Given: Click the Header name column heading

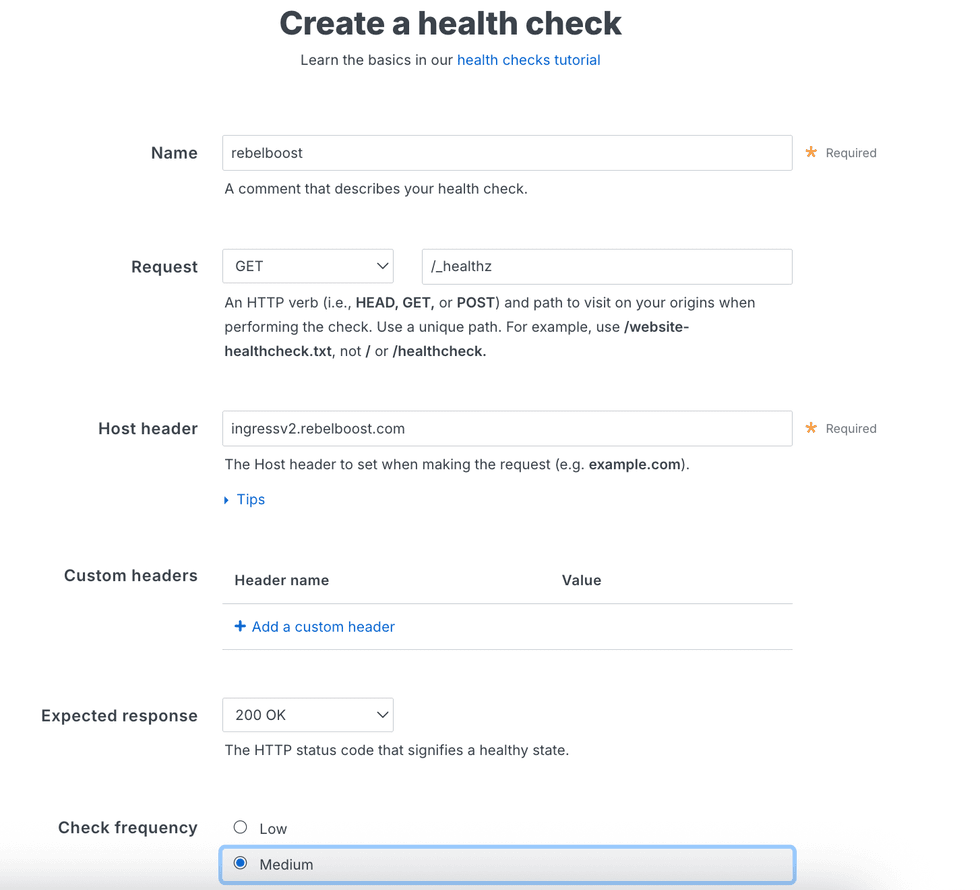Looking at the screenshot, I should (x=281, y=580).
